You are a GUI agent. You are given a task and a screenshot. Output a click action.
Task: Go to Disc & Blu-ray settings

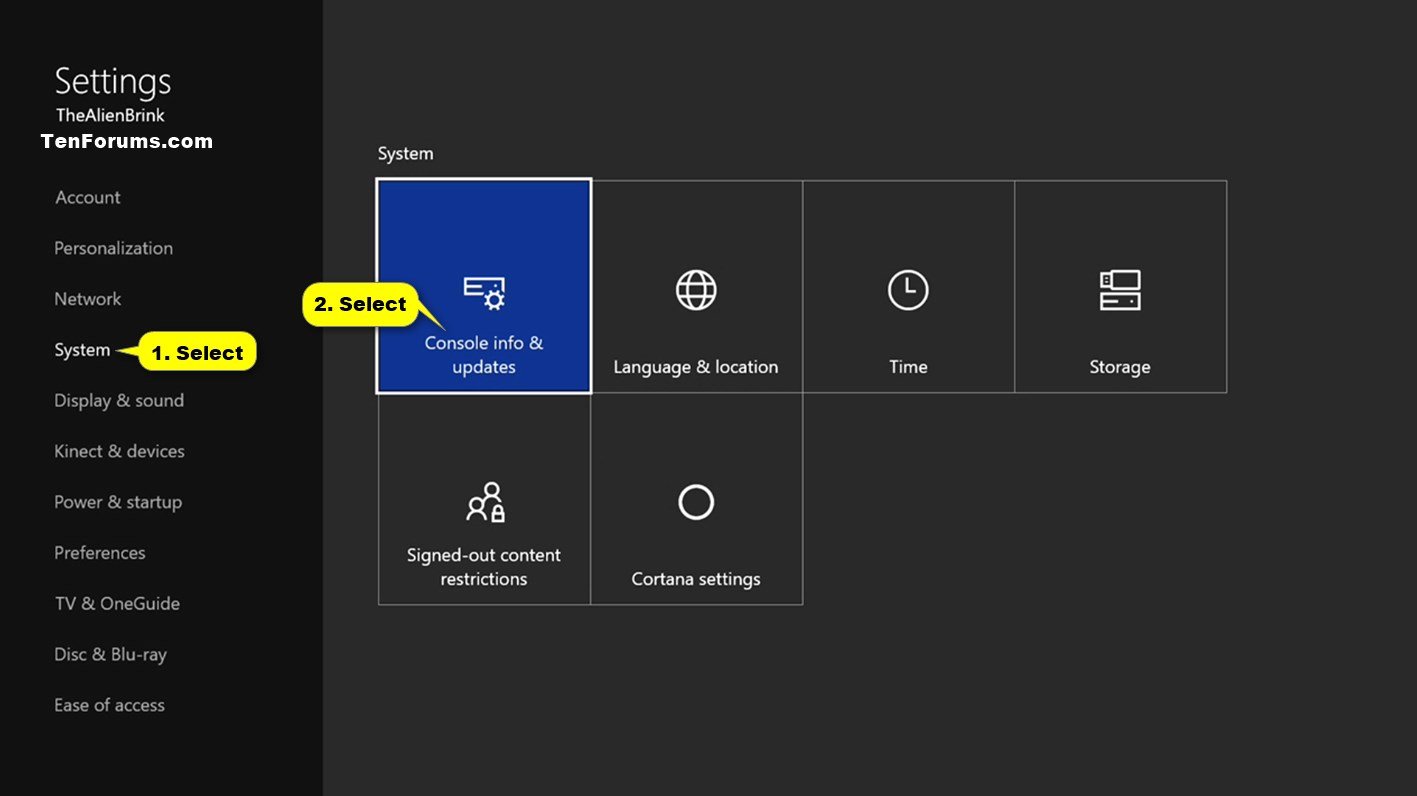coord(110,655)
